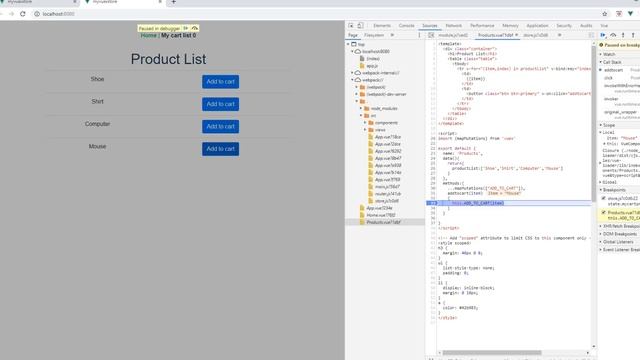Open the Vue devtools panel
Screen dimensions: 640x360
click(604, 26)
